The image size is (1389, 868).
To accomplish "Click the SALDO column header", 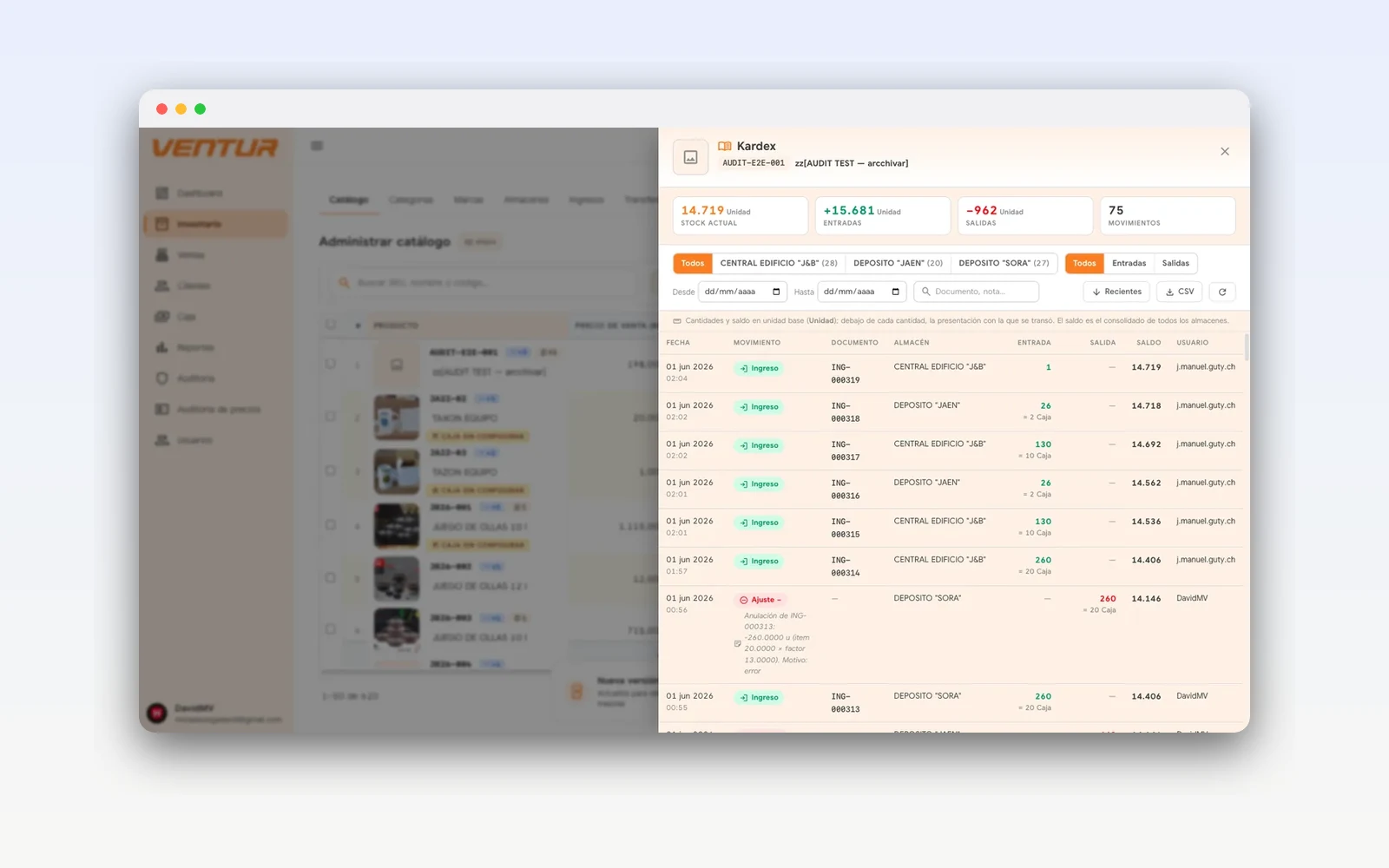I will pyautogui.click(x=1149, y=343).
